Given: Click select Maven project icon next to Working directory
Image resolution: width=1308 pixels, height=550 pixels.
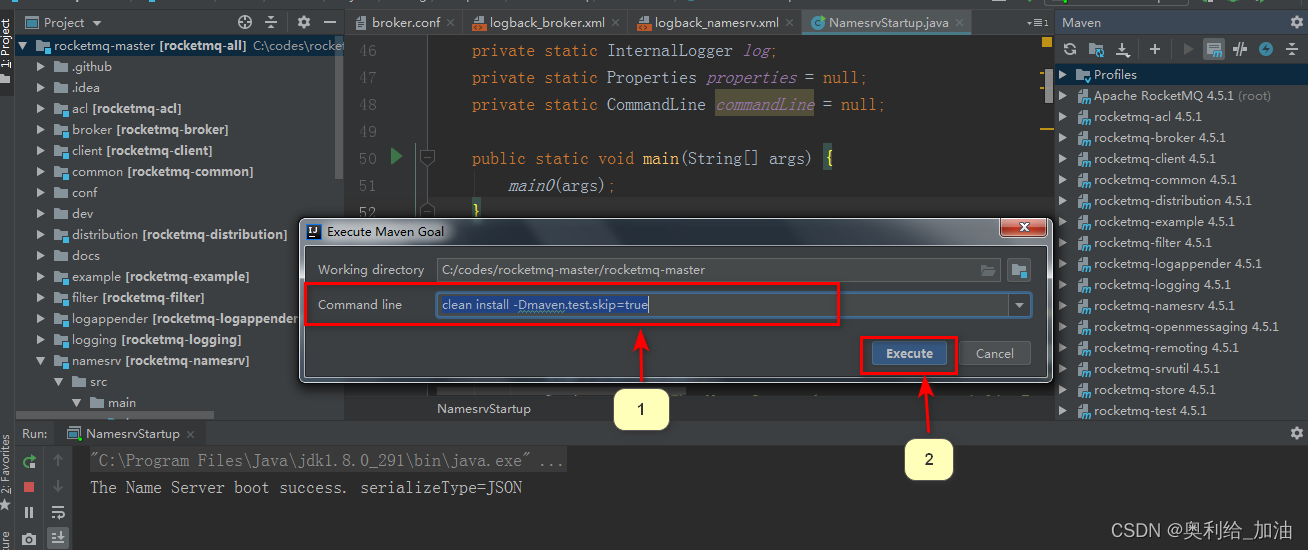Looking at the screenshot, I should [x=1019, y=270].
